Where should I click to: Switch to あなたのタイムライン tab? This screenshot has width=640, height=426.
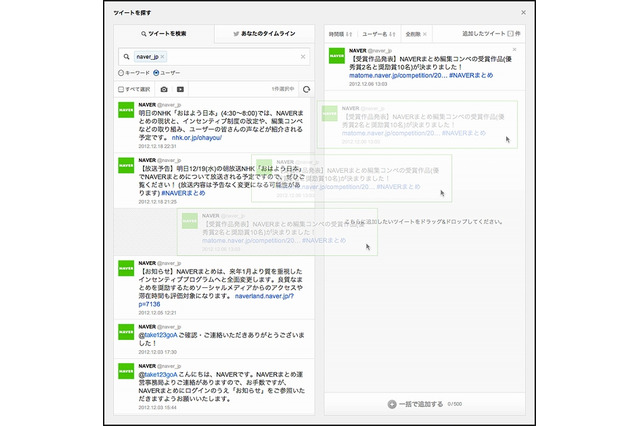coord(264,34)
